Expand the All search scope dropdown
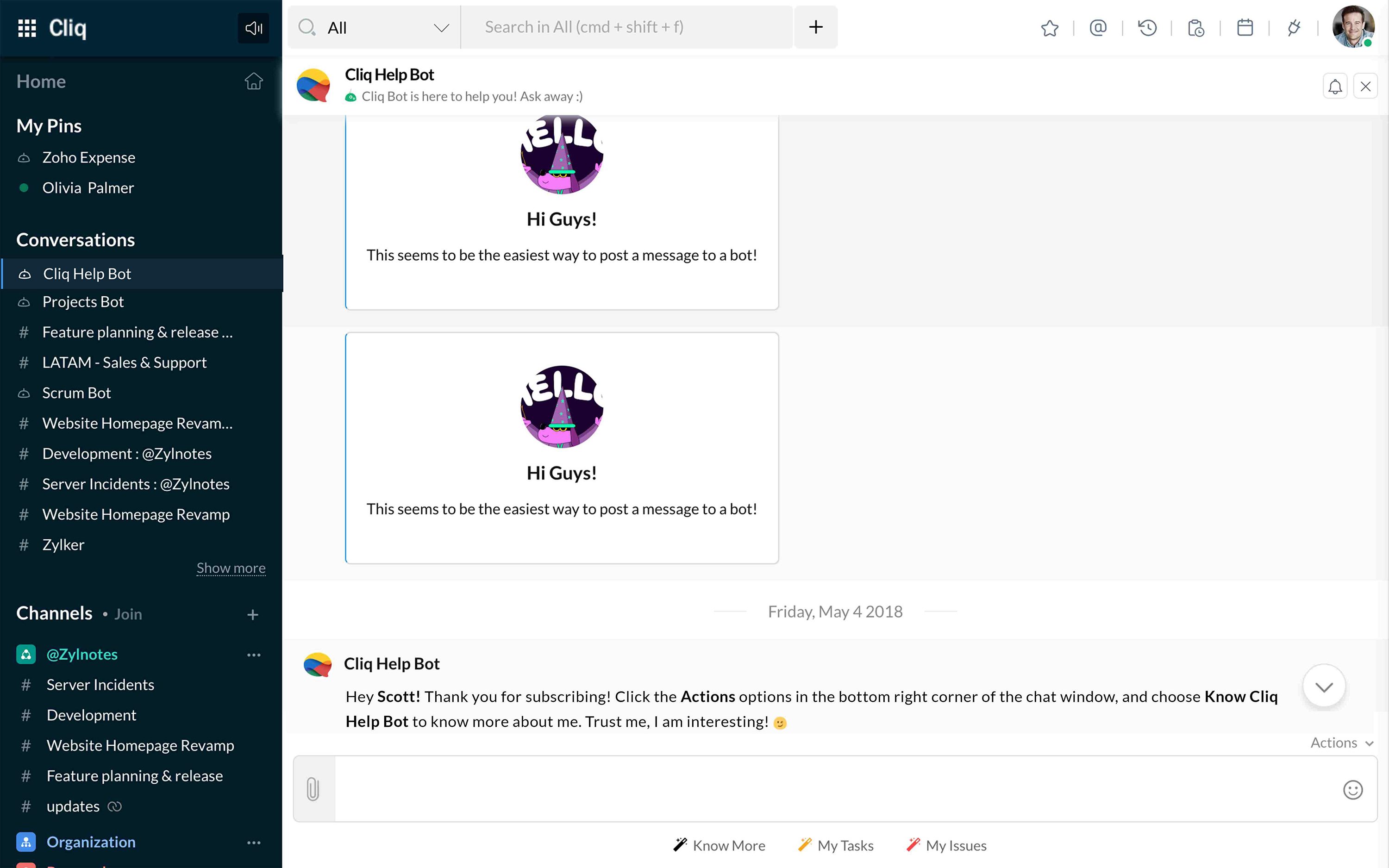1389x868 pixels. click(x=441, y=28)
